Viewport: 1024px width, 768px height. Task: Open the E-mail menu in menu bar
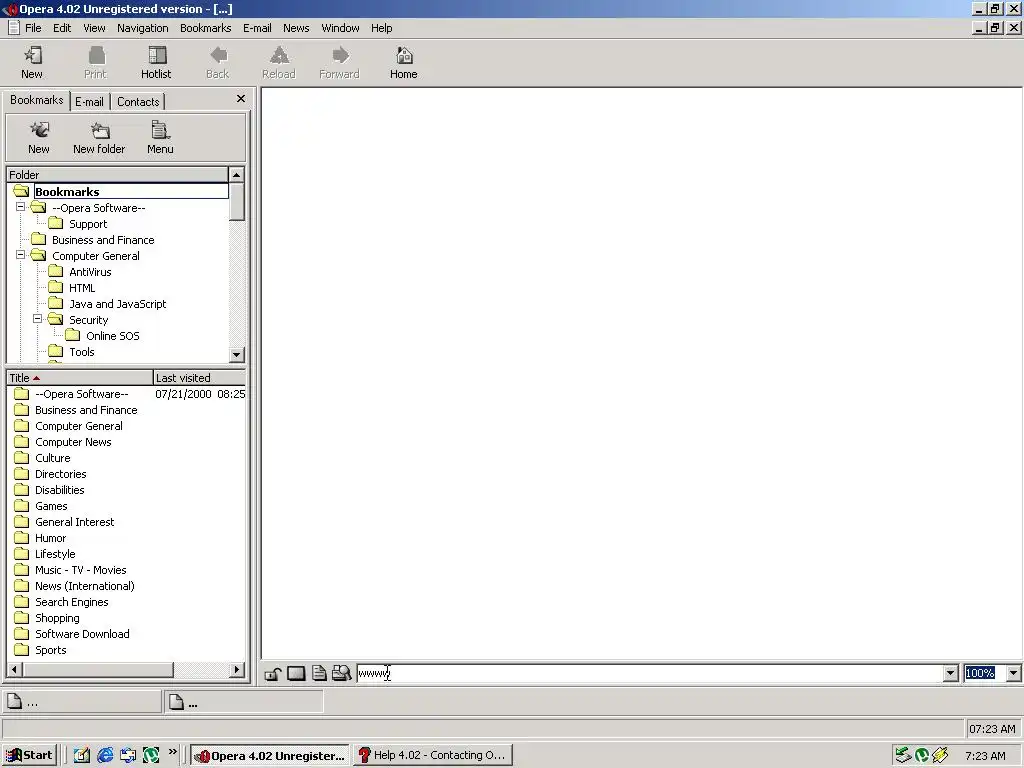257,28
